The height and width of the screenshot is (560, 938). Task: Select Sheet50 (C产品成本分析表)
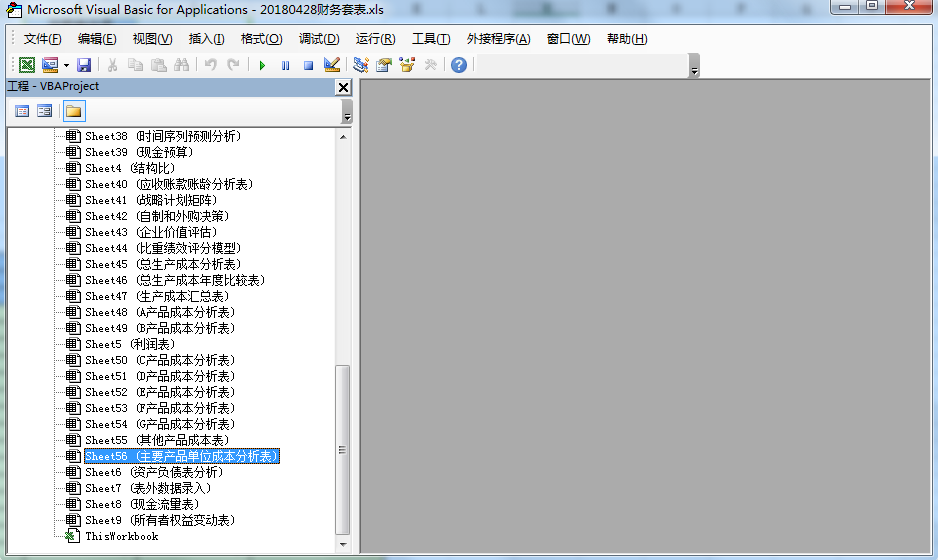click(x=160, y=360)
